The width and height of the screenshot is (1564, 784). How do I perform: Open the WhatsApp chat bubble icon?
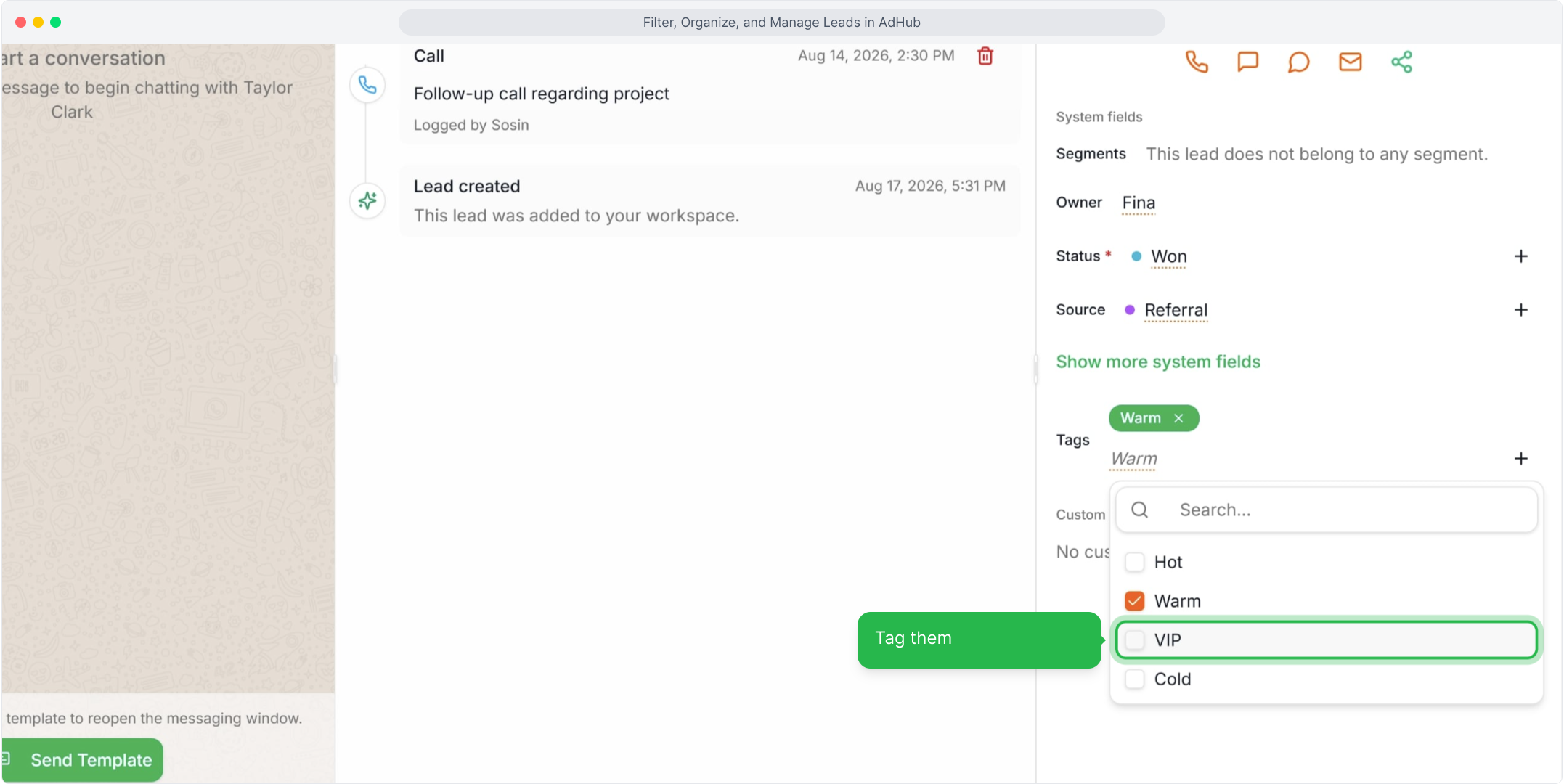(1299, 62)
